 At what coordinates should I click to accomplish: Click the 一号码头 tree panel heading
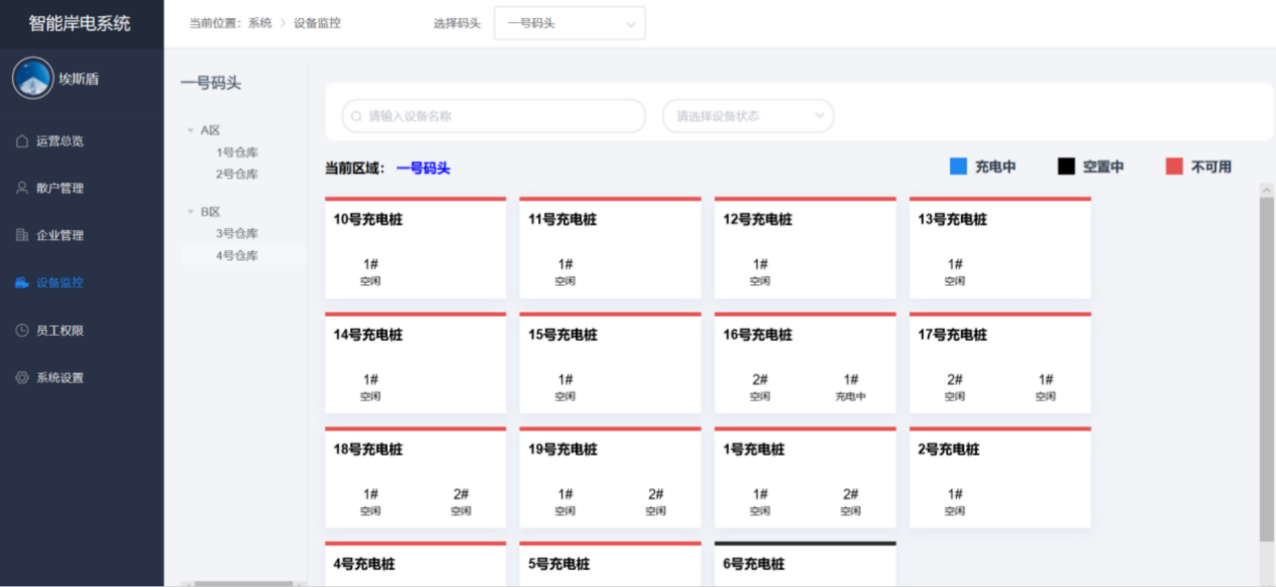(211, 83)
